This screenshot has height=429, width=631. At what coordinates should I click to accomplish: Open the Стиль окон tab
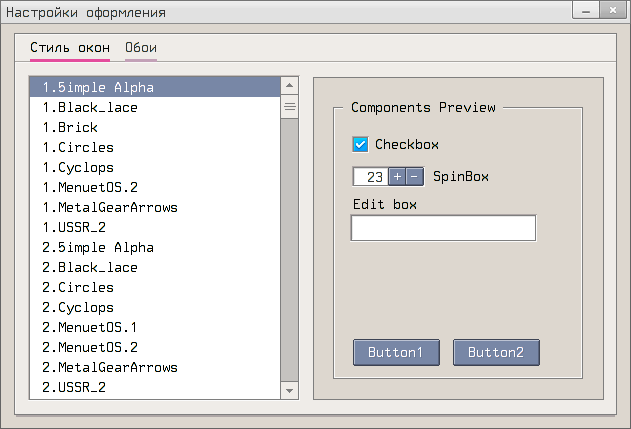70,48
